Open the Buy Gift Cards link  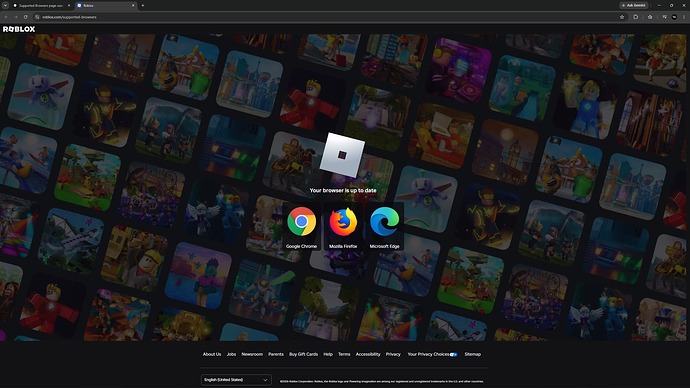click(x=303, y=354)
